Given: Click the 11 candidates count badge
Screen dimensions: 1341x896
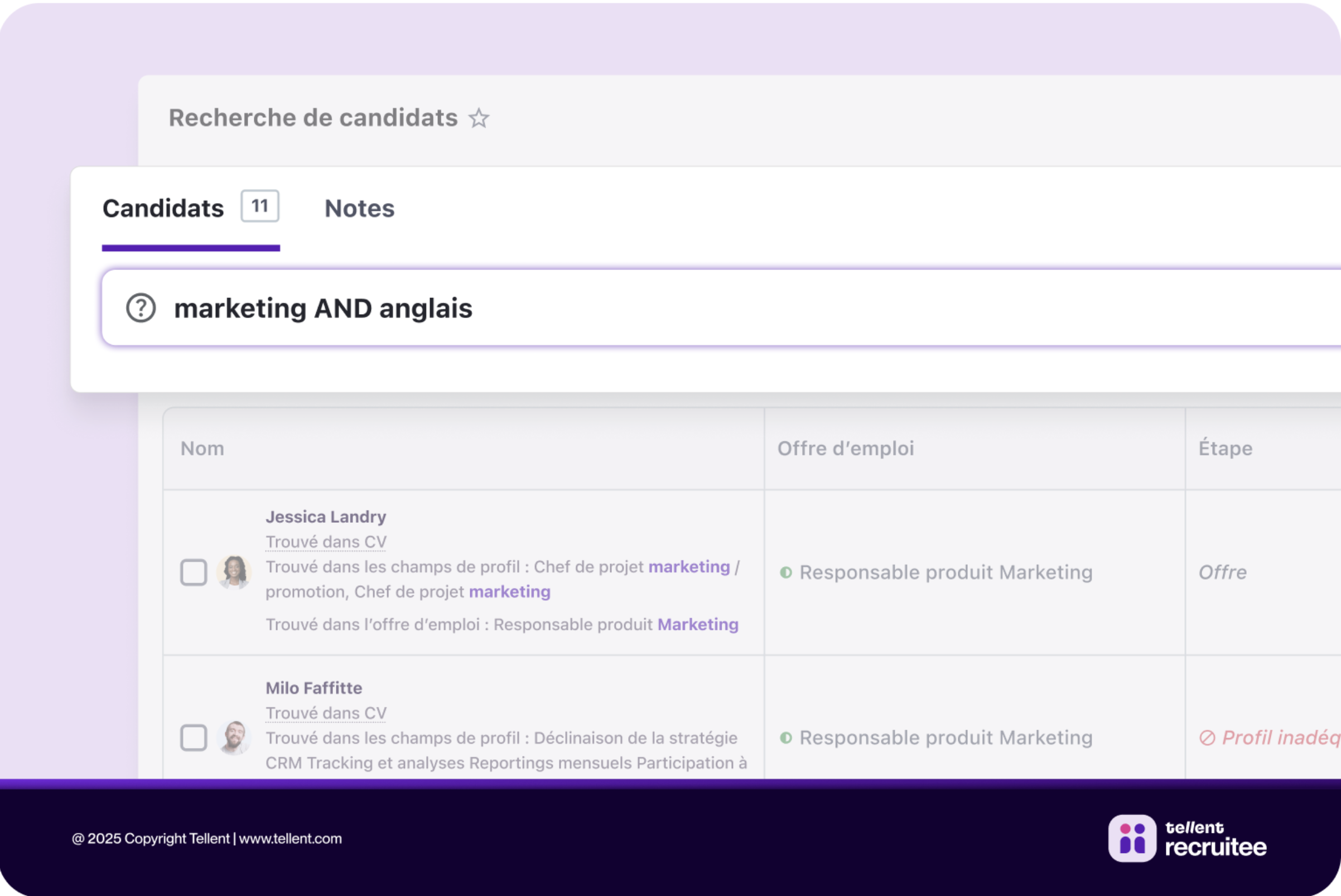Looking at the screenshot, I should click(x=260, y=206).
